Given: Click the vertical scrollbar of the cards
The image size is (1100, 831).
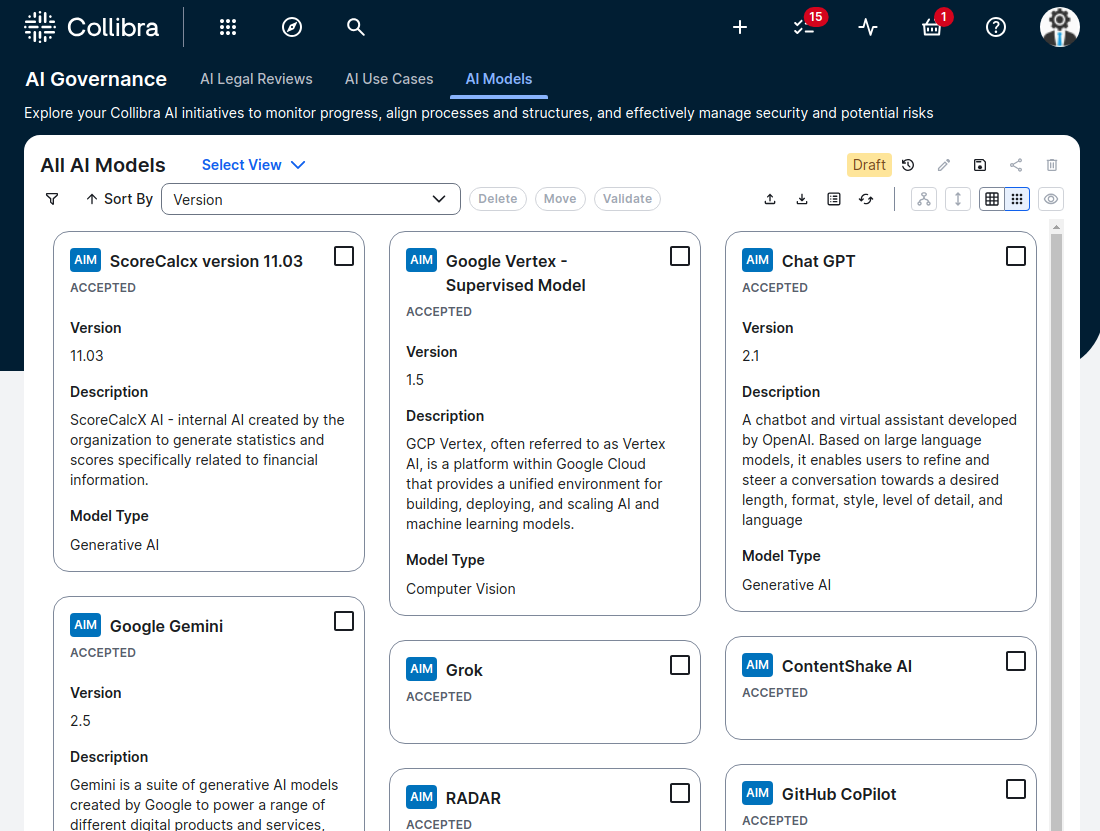Looking at the screenshot, I should 1056,500.
